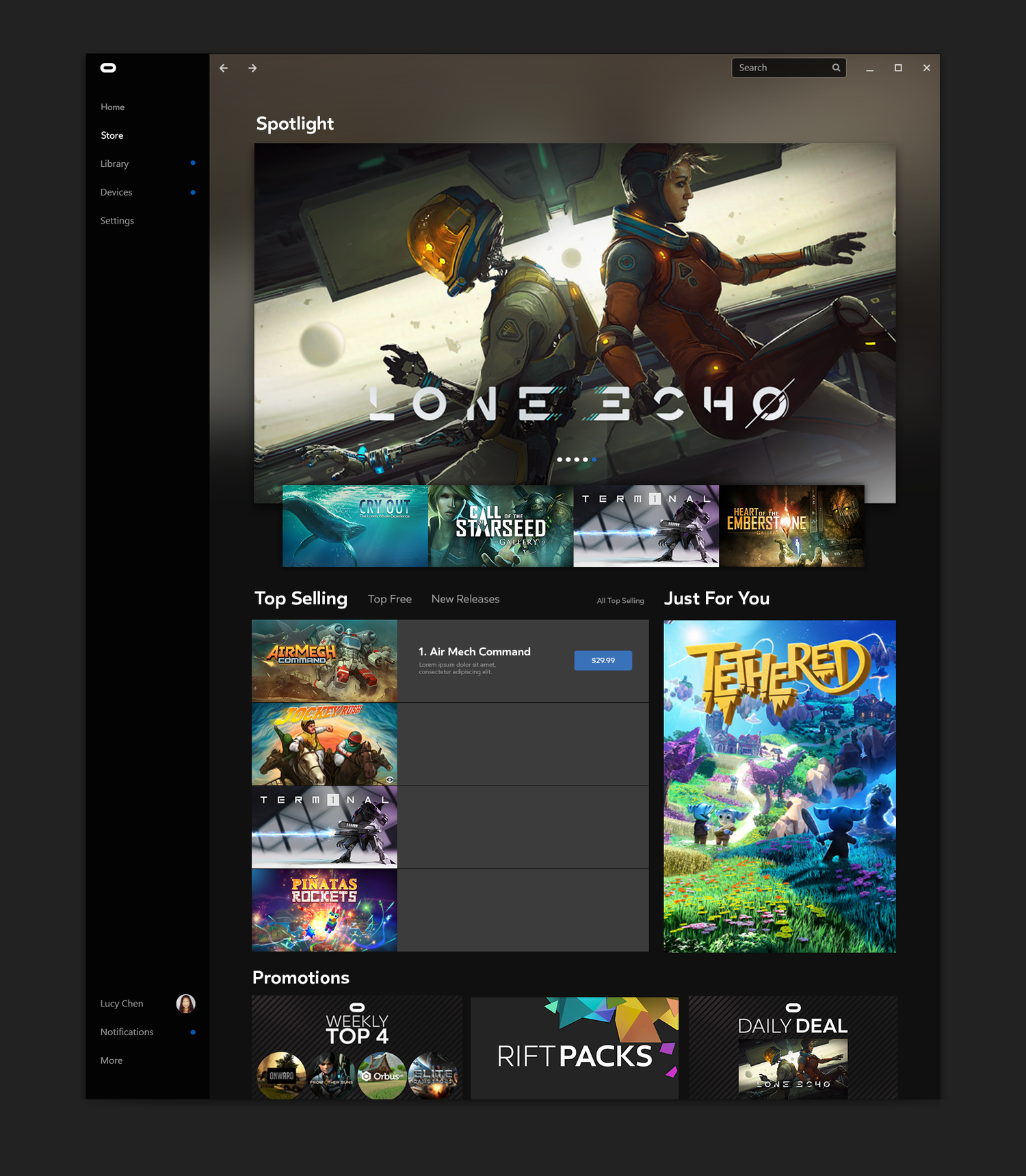Open Settings from the sidebar
Viewport: 1026px width, 1176px height.
(117, 221)
